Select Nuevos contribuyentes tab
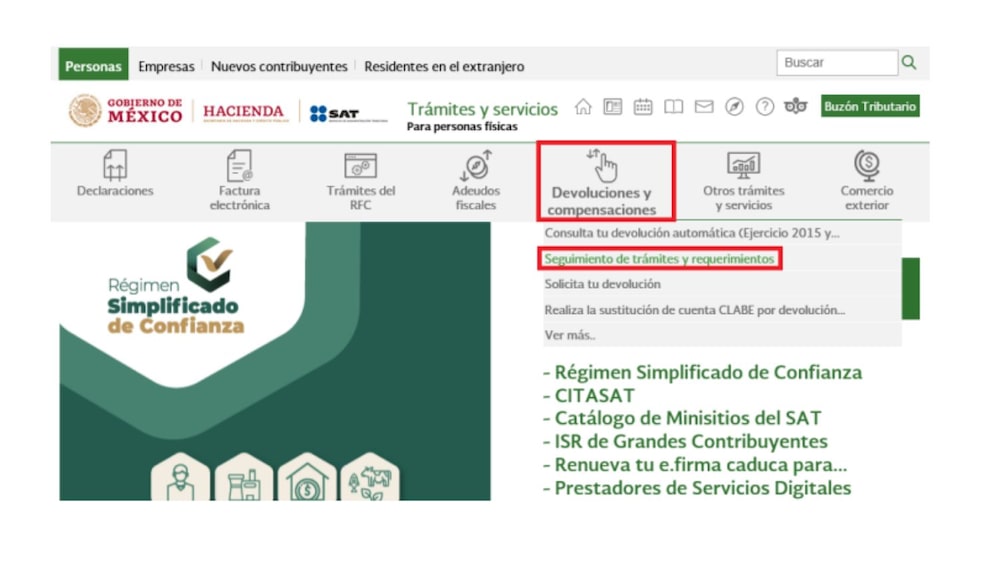 [x=279, y=66]
